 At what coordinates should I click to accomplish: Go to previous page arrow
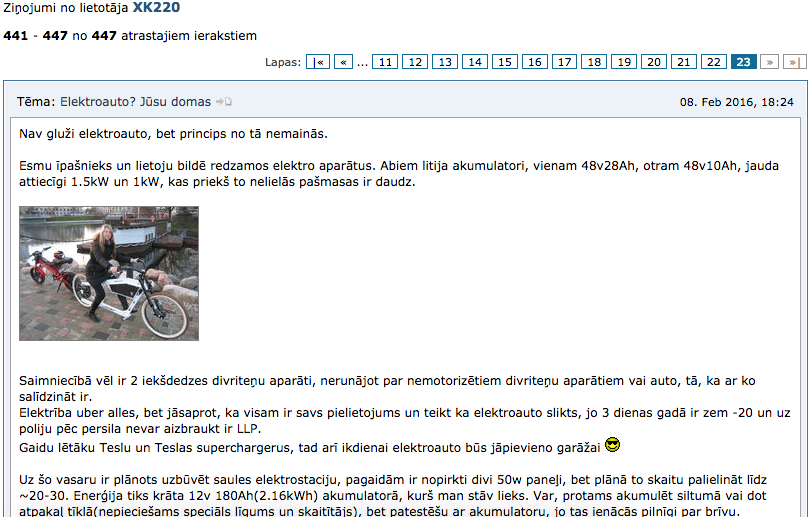(x=343, y=62)
